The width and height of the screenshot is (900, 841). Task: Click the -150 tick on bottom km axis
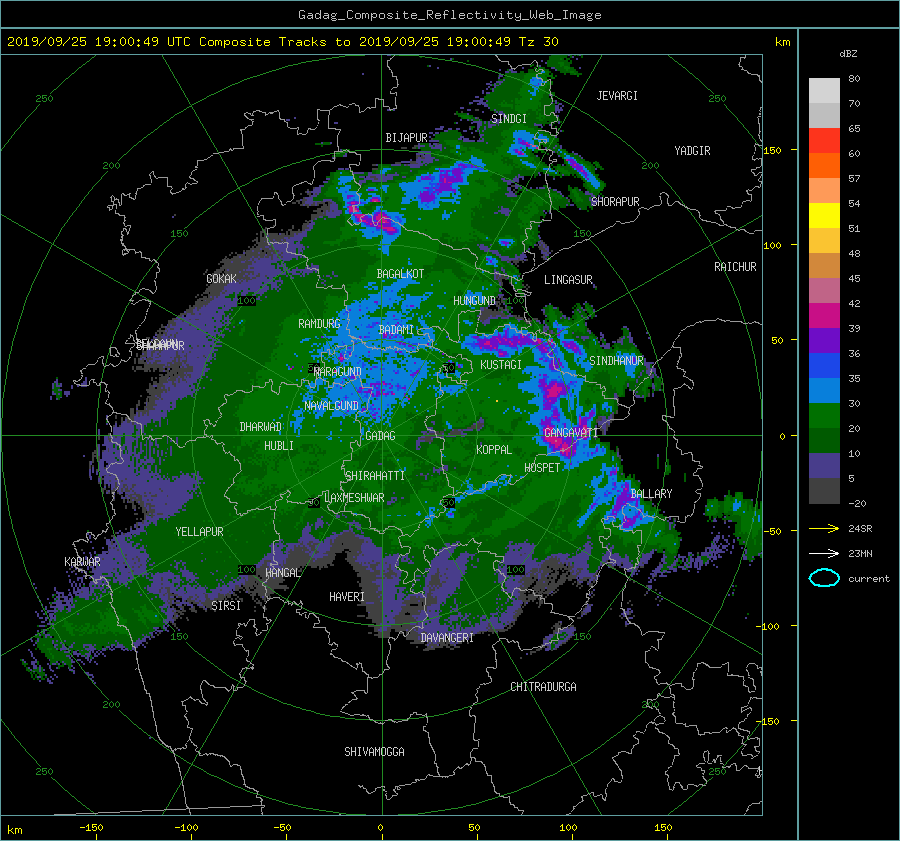coord(91,828)
